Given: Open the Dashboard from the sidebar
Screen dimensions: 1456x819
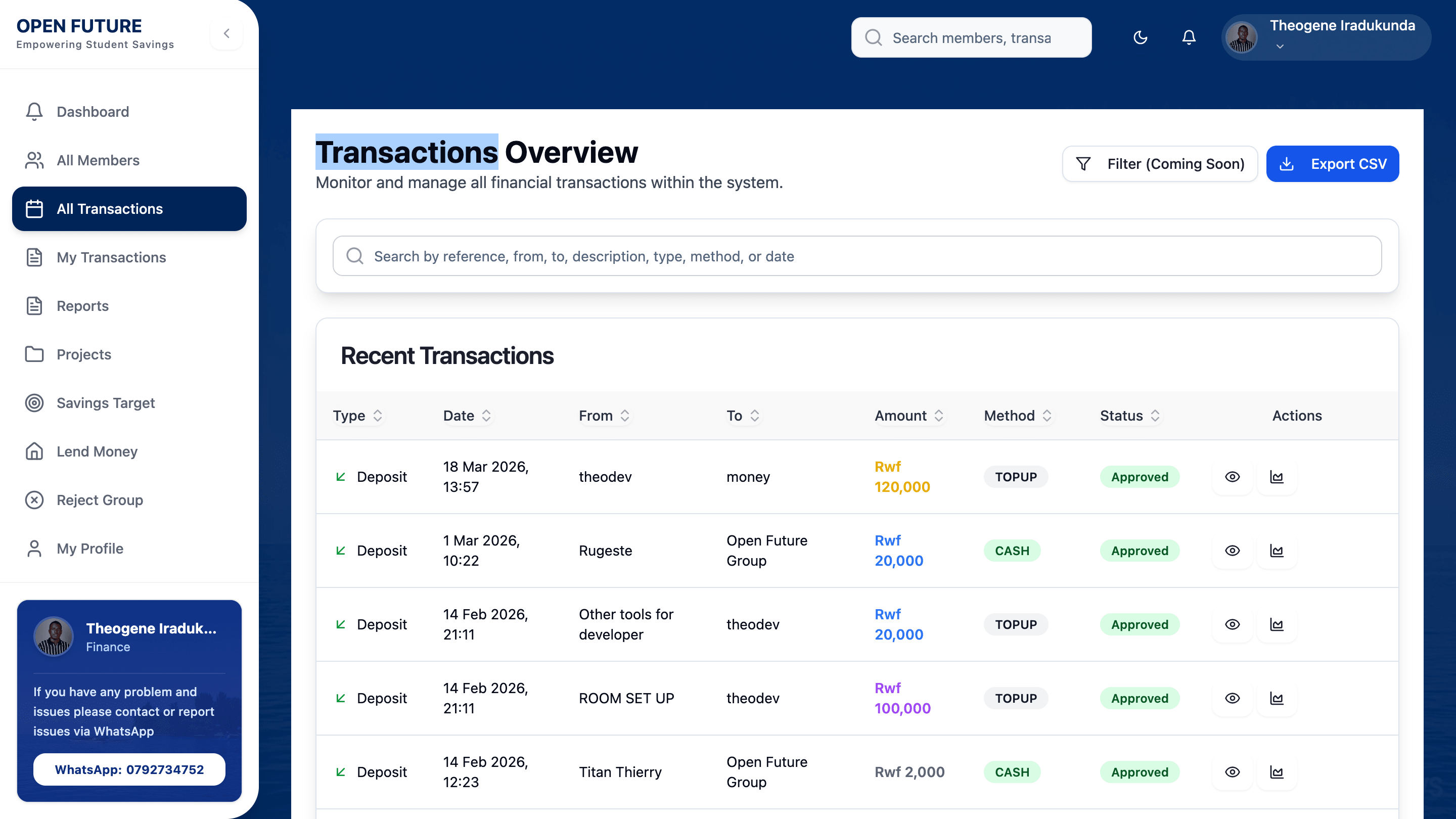Looking at the screenshot, I should click(92, 111).
